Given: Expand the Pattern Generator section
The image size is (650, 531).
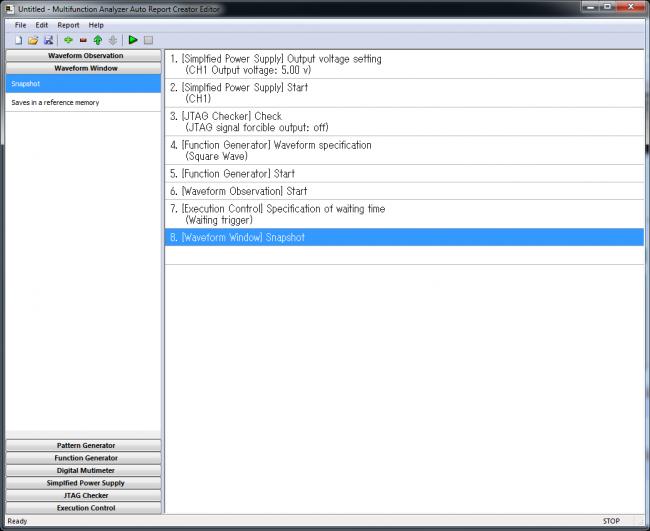Looking at the screenshot, I should tap(84, 445).
